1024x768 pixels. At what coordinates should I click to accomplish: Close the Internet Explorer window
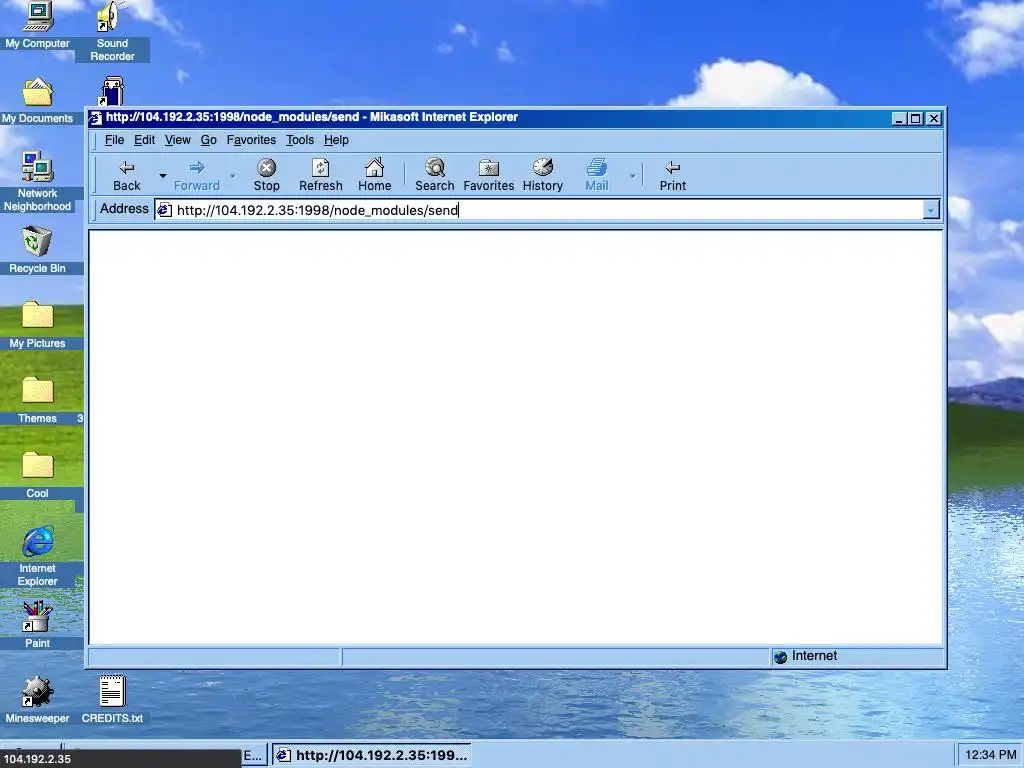pos(934,118)
